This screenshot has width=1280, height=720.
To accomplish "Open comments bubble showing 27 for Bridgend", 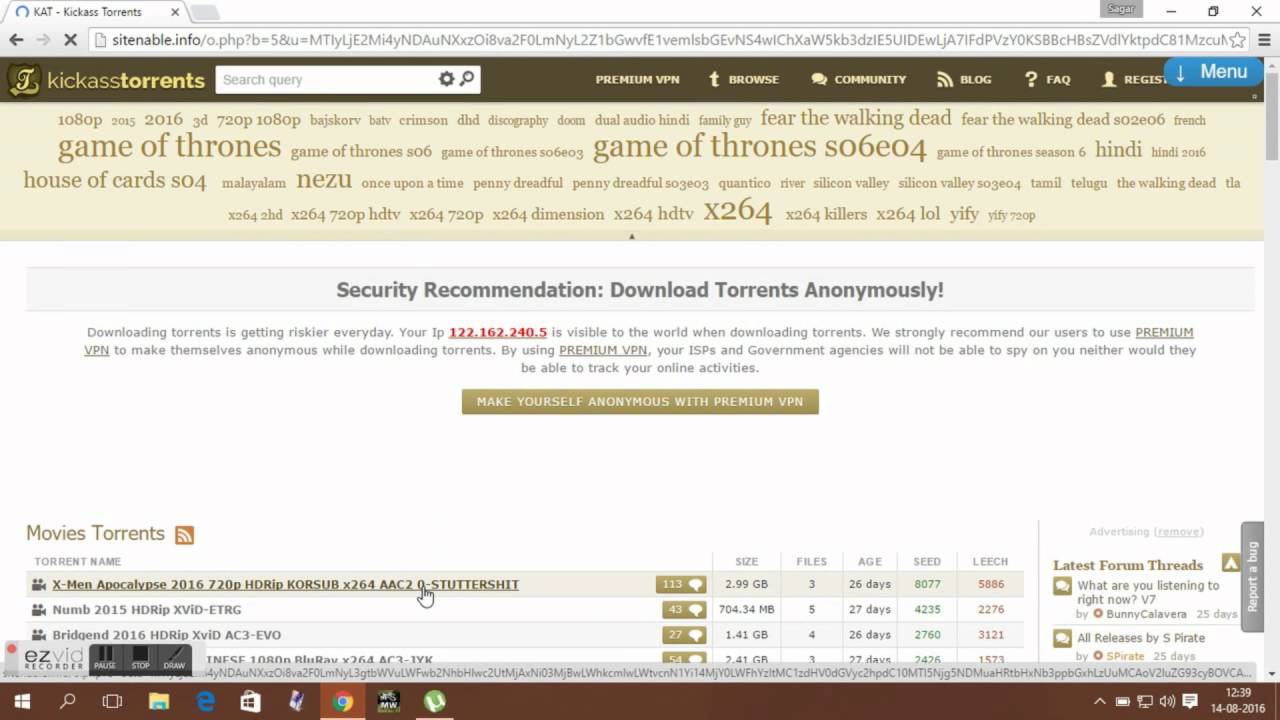I will [x=684, y=635].
